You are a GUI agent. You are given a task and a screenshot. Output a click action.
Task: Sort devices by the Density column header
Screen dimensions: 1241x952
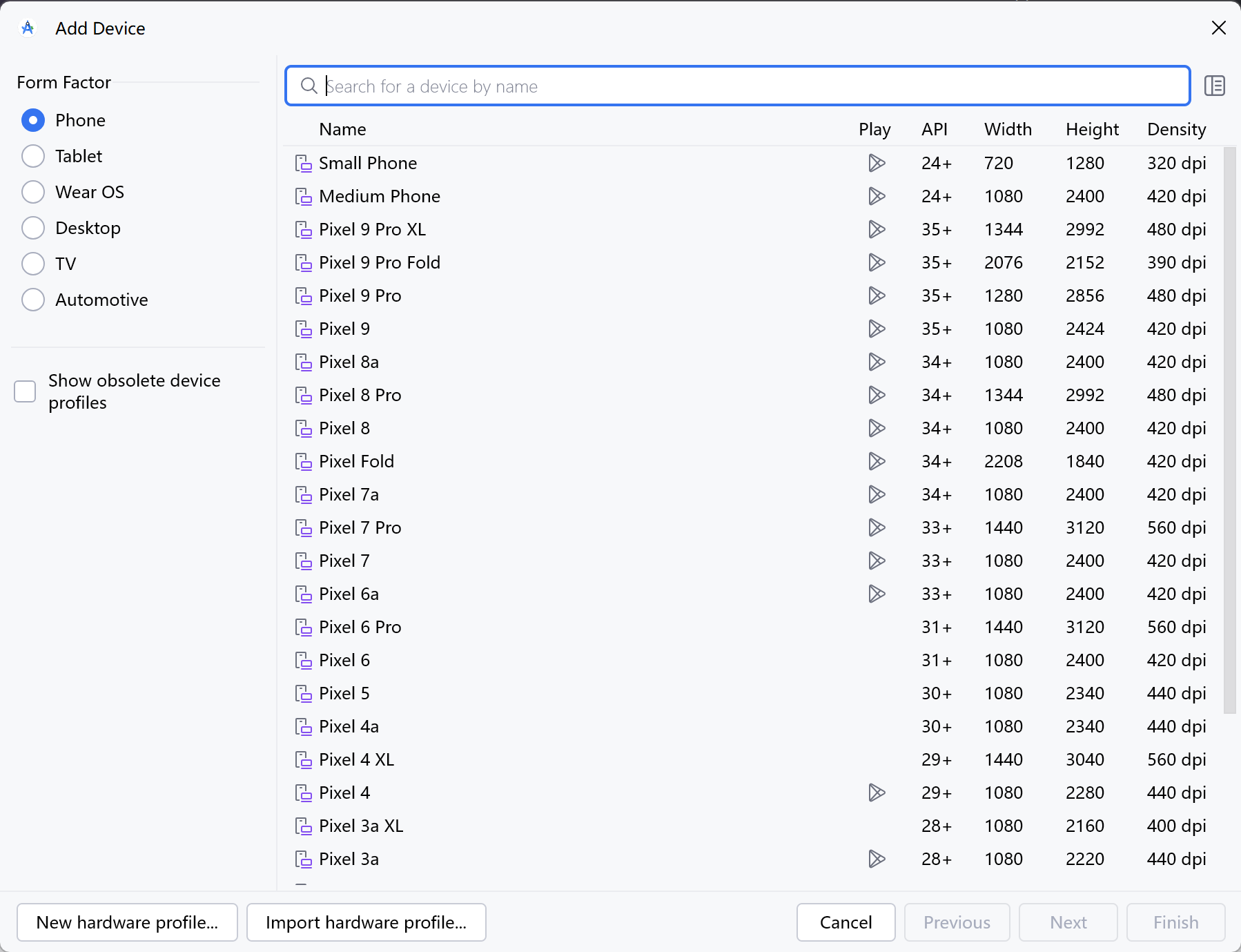(1176, 130)
